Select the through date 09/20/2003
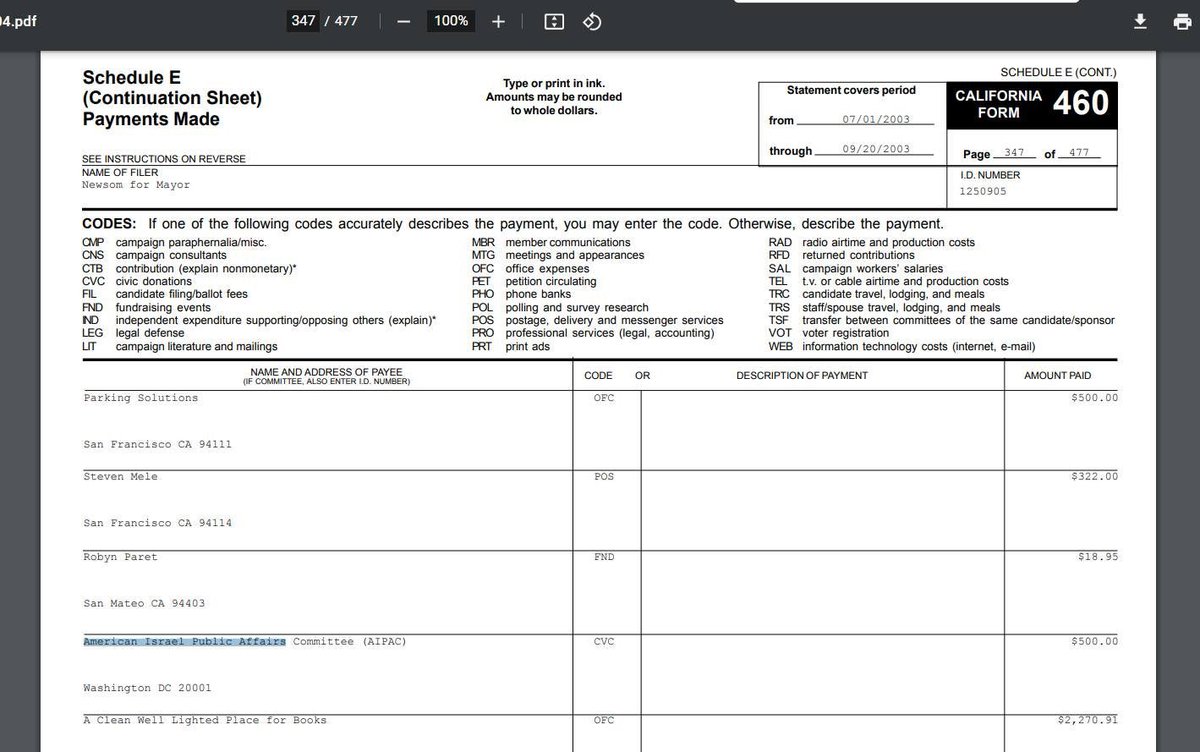1200x752 pixels. click(876, 149)
